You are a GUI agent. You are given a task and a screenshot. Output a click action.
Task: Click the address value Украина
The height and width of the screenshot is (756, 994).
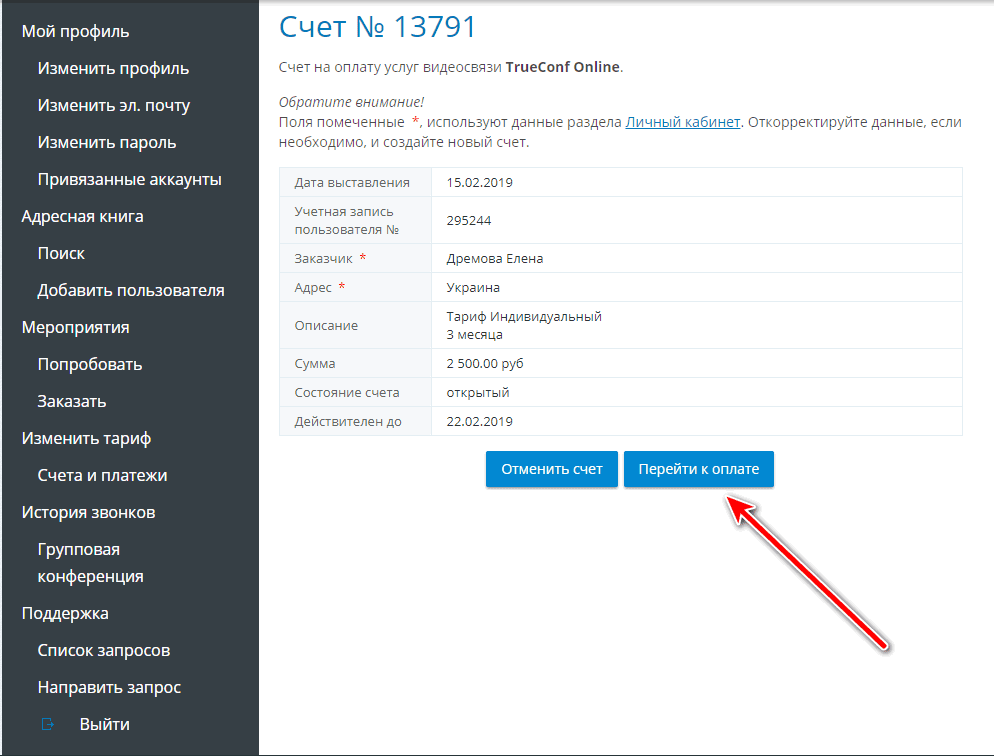(x=473, y=288)
